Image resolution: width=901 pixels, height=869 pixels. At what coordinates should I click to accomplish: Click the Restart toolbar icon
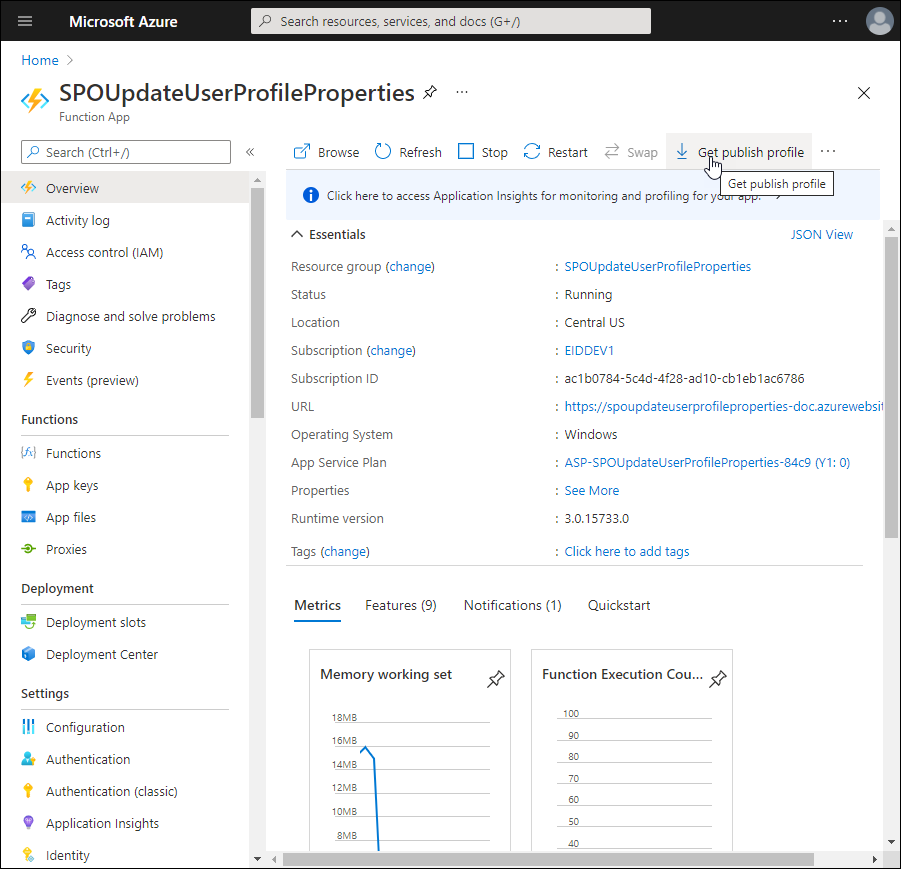(532, 152)
